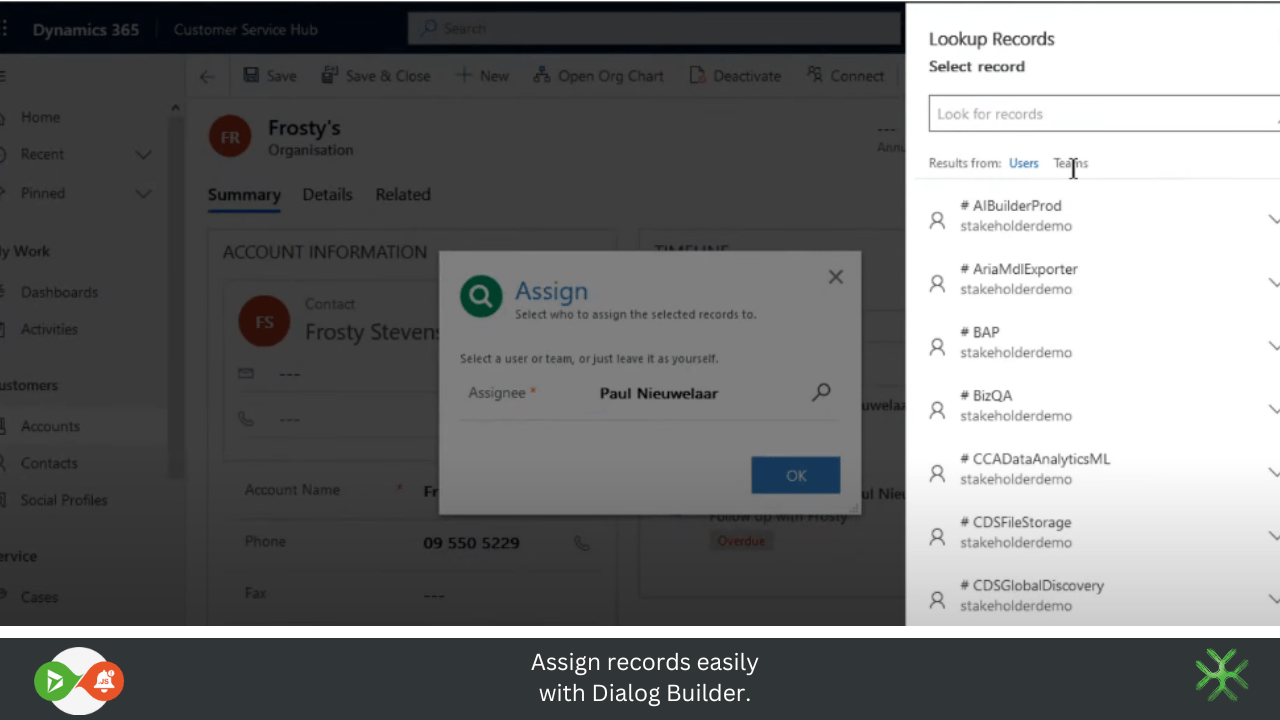The width and height of the screenshot is (1280, 720).
Task: Expand details of # BAP record
Action: click(x=1274, y=346)
